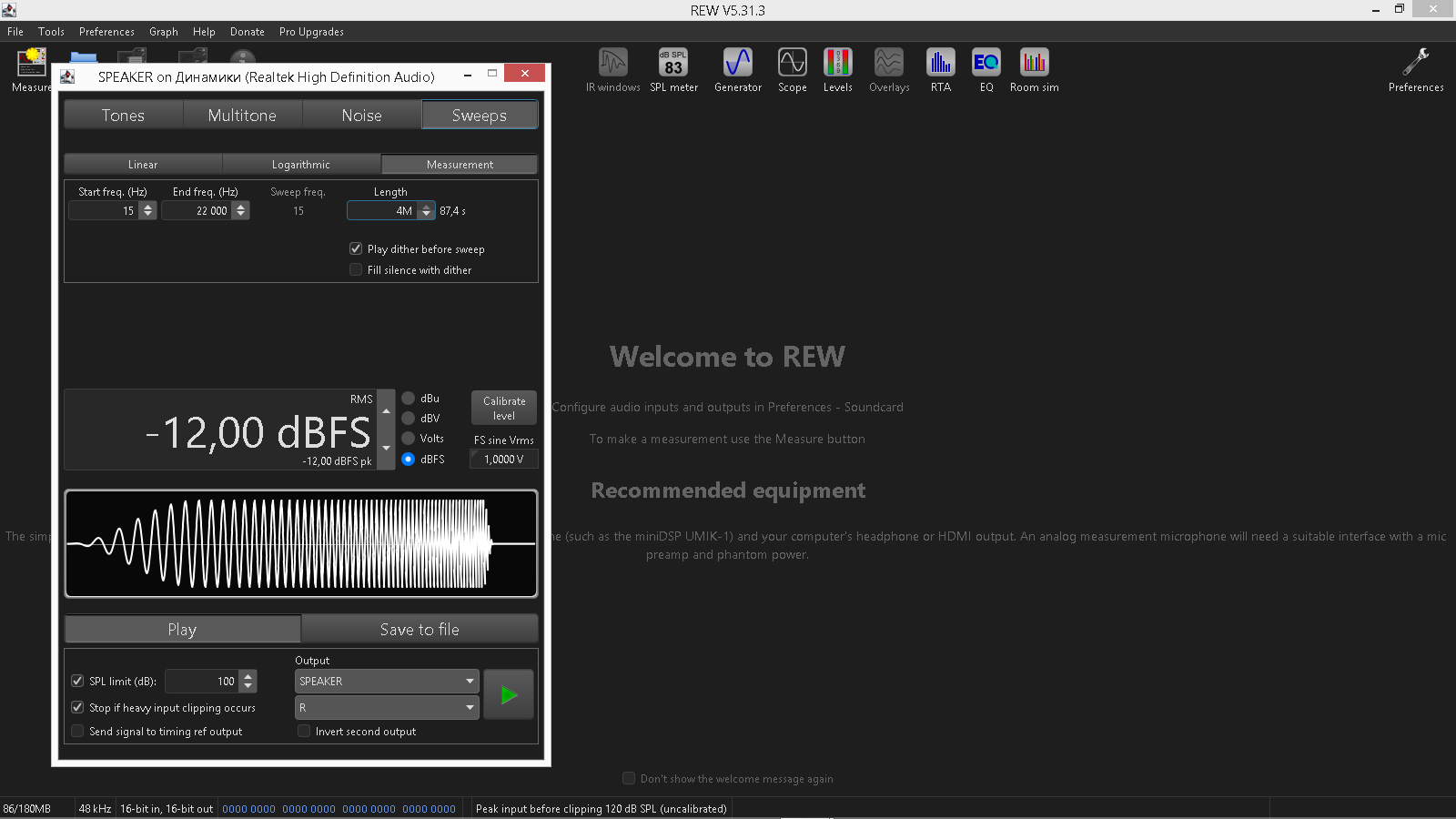
Task: Open the Donate menu
Action: coord(248,32)
